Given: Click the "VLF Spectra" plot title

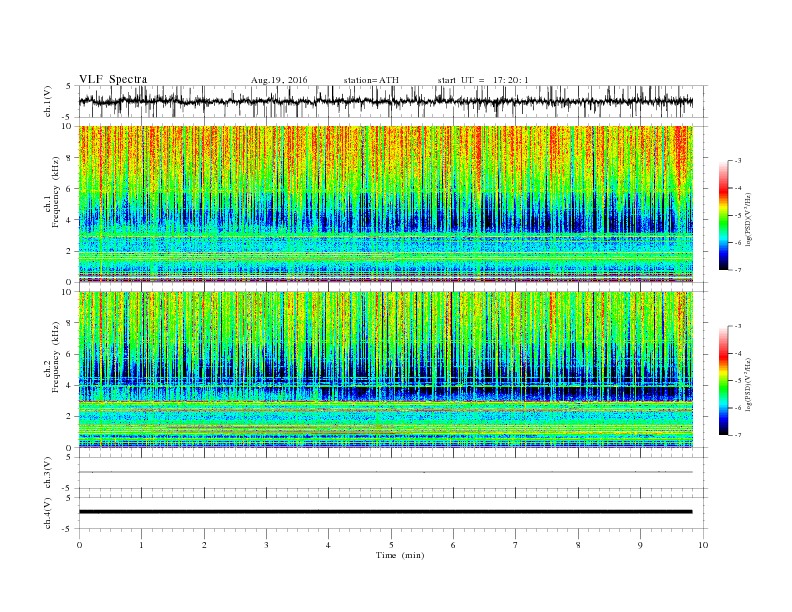Looking at the screenshot, I should pyautogui.click(x=113, y=79).
